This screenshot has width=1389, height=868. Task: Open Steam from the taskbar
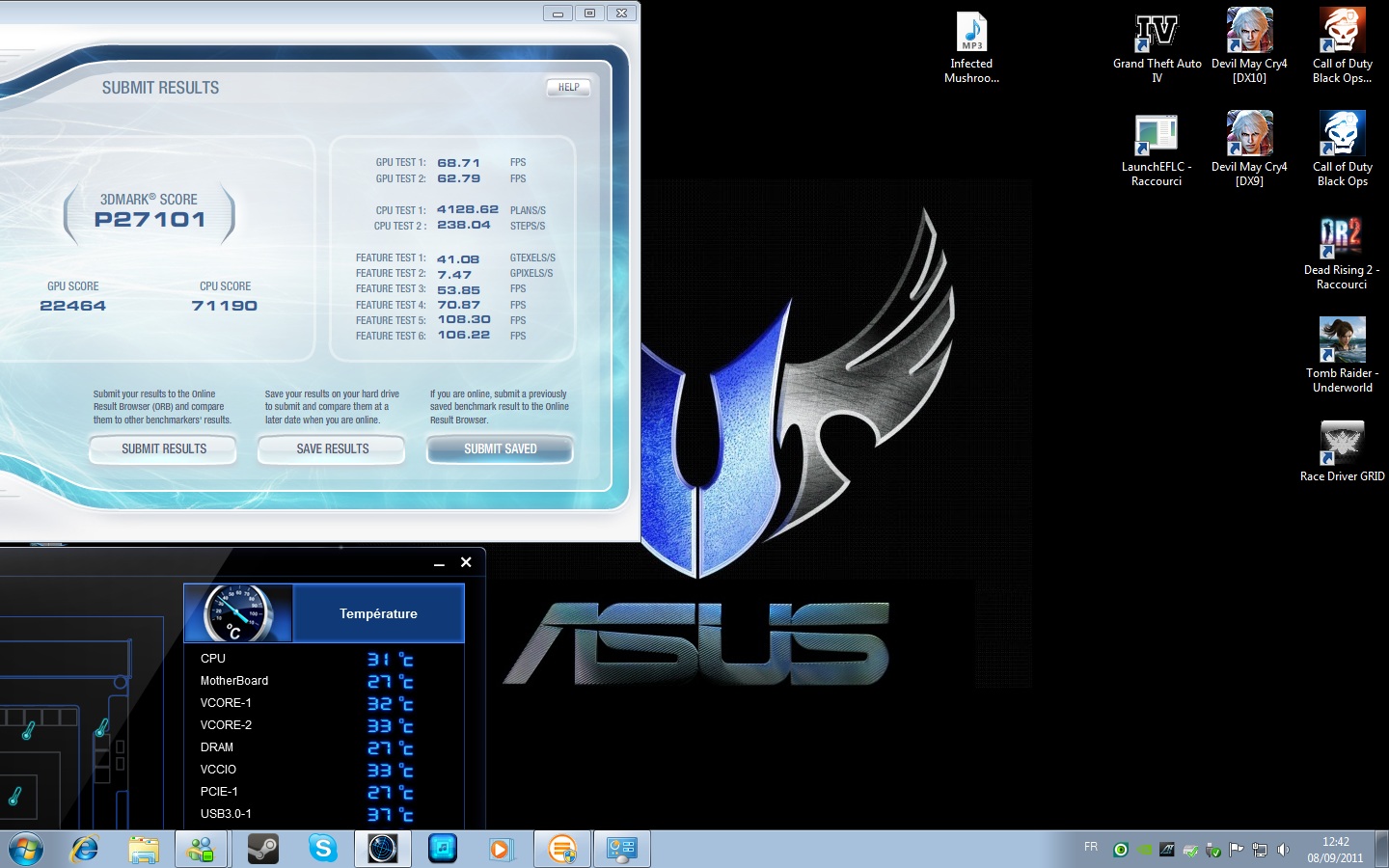click(x=262, y=849)
